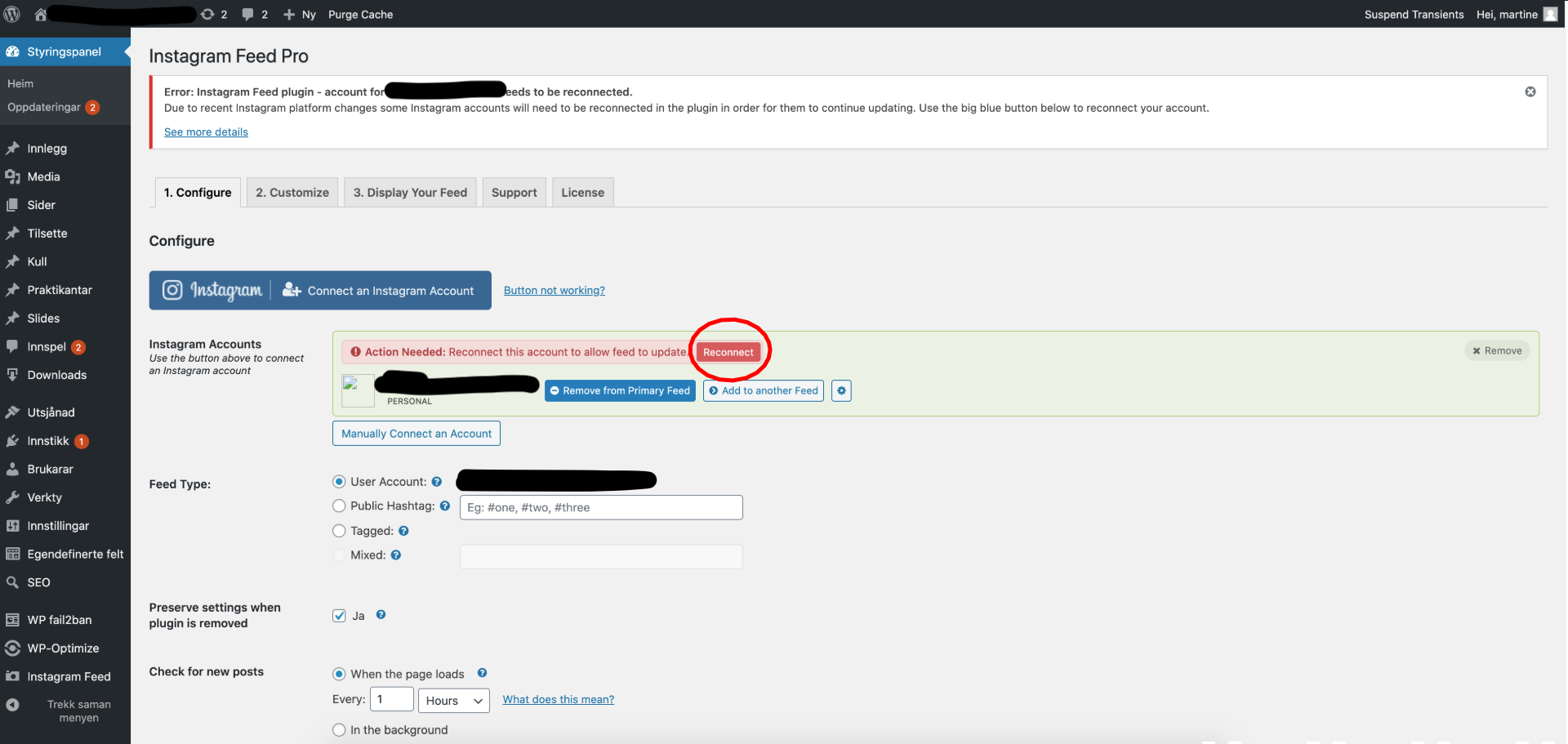1568x744 pixels.
Task: Click the Instagram Feed camera icon in sidebar
Action: [x=12, y=676]
